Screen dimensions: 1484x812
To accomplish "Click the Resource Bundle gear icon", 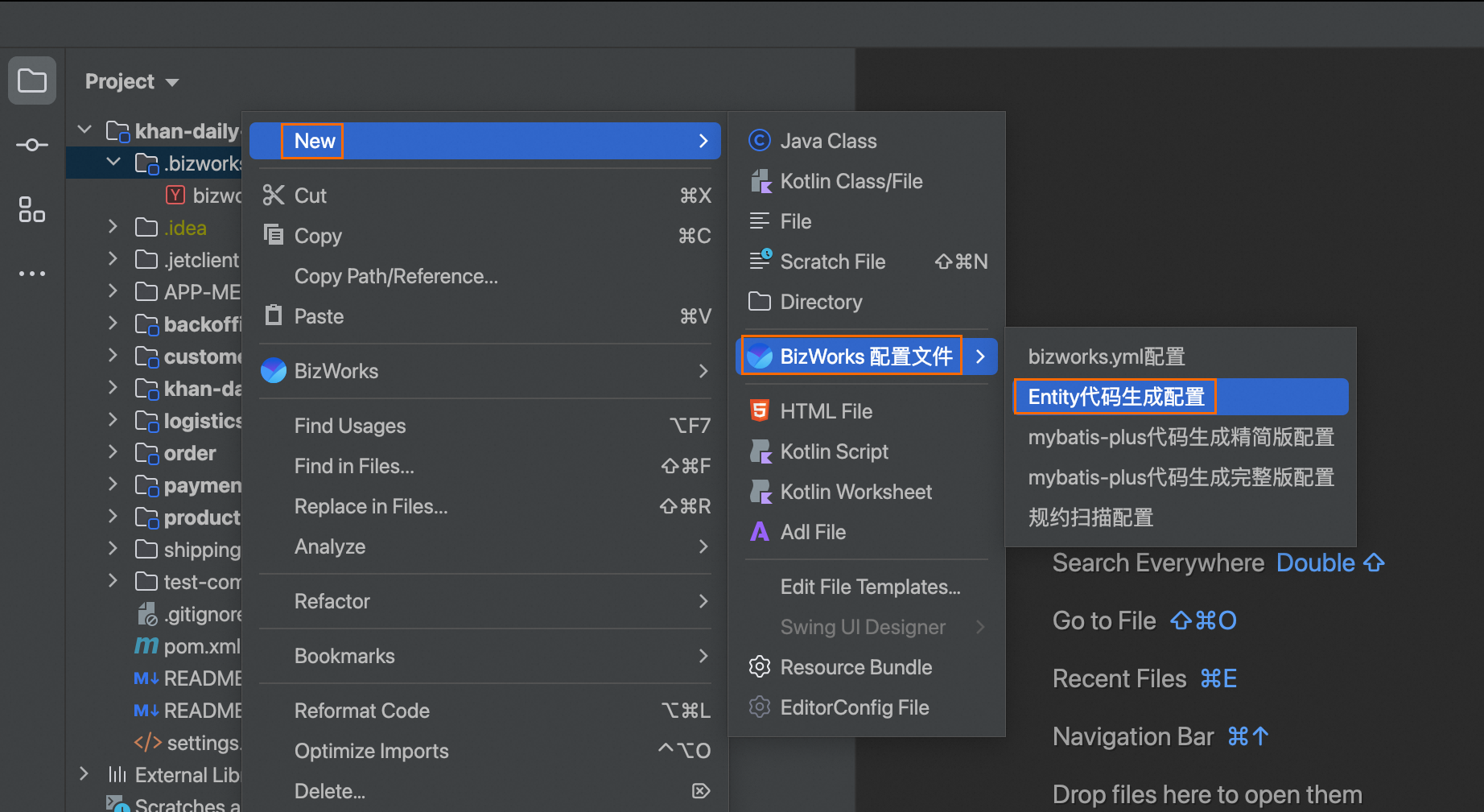I will pos(760,667).
